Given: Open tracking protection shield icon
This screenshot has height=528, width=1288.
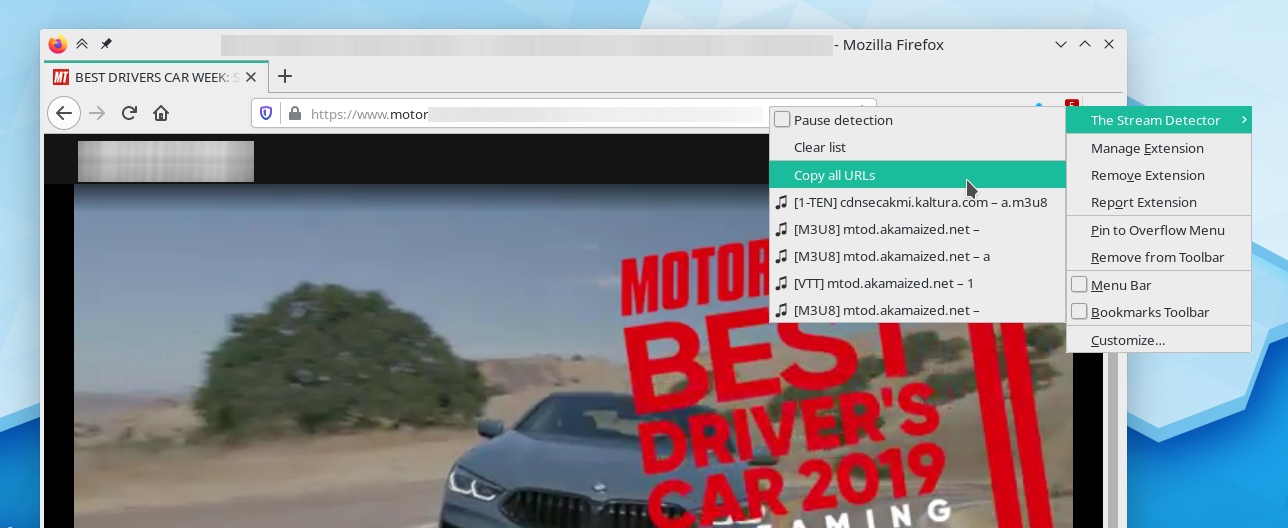Looking at the screenshot, I should point(266,114).
